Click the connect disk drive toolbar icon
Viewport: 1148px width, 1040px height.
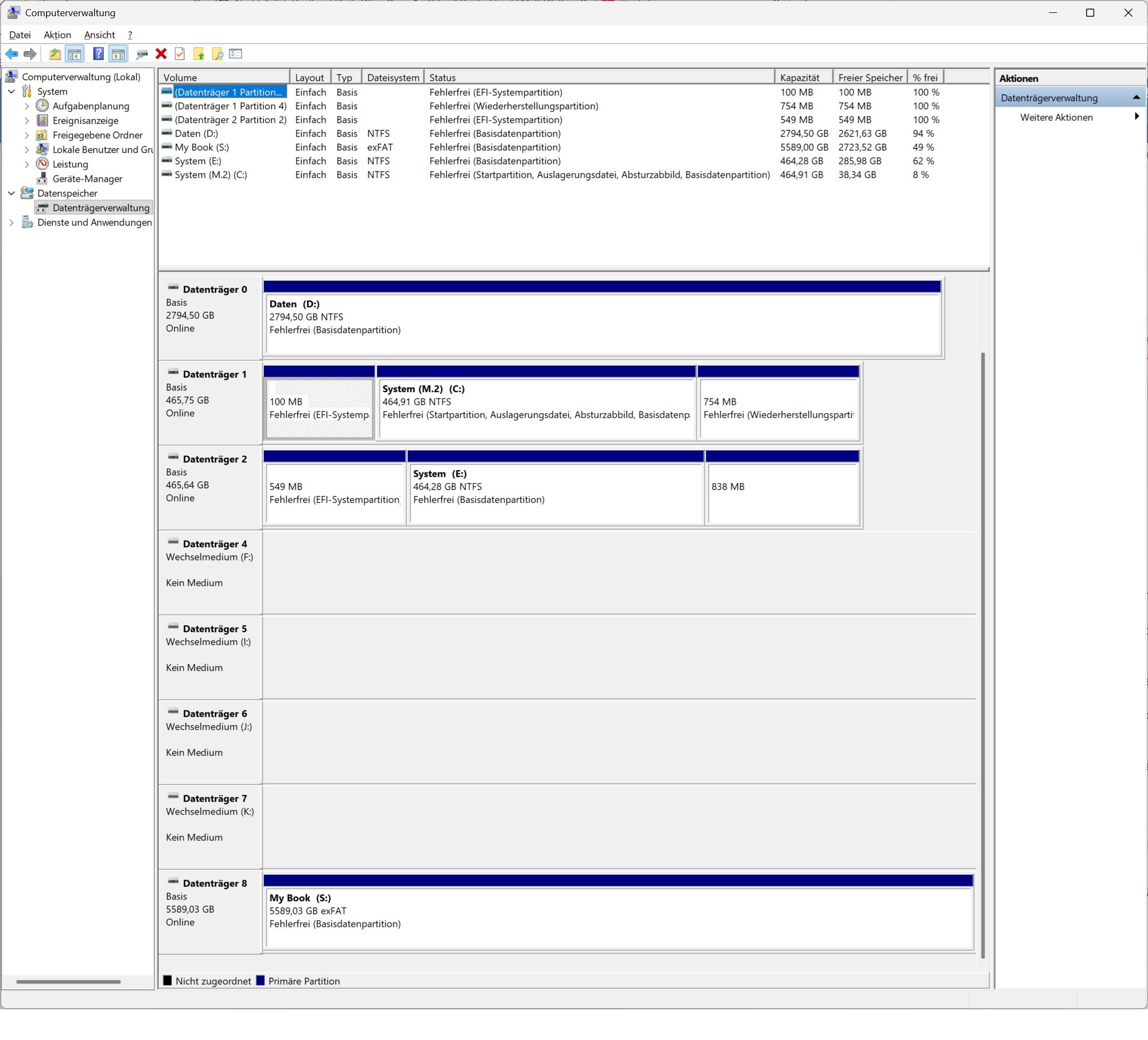142,54
